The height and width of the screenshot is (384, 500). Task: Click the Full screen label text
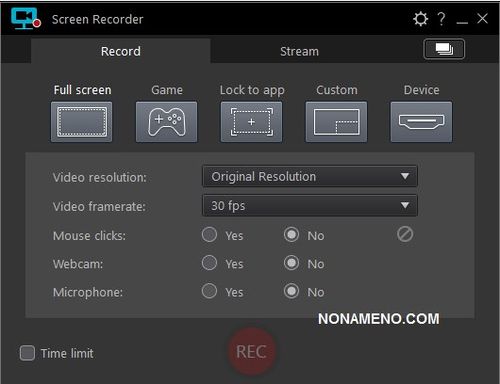coord(82,90)
